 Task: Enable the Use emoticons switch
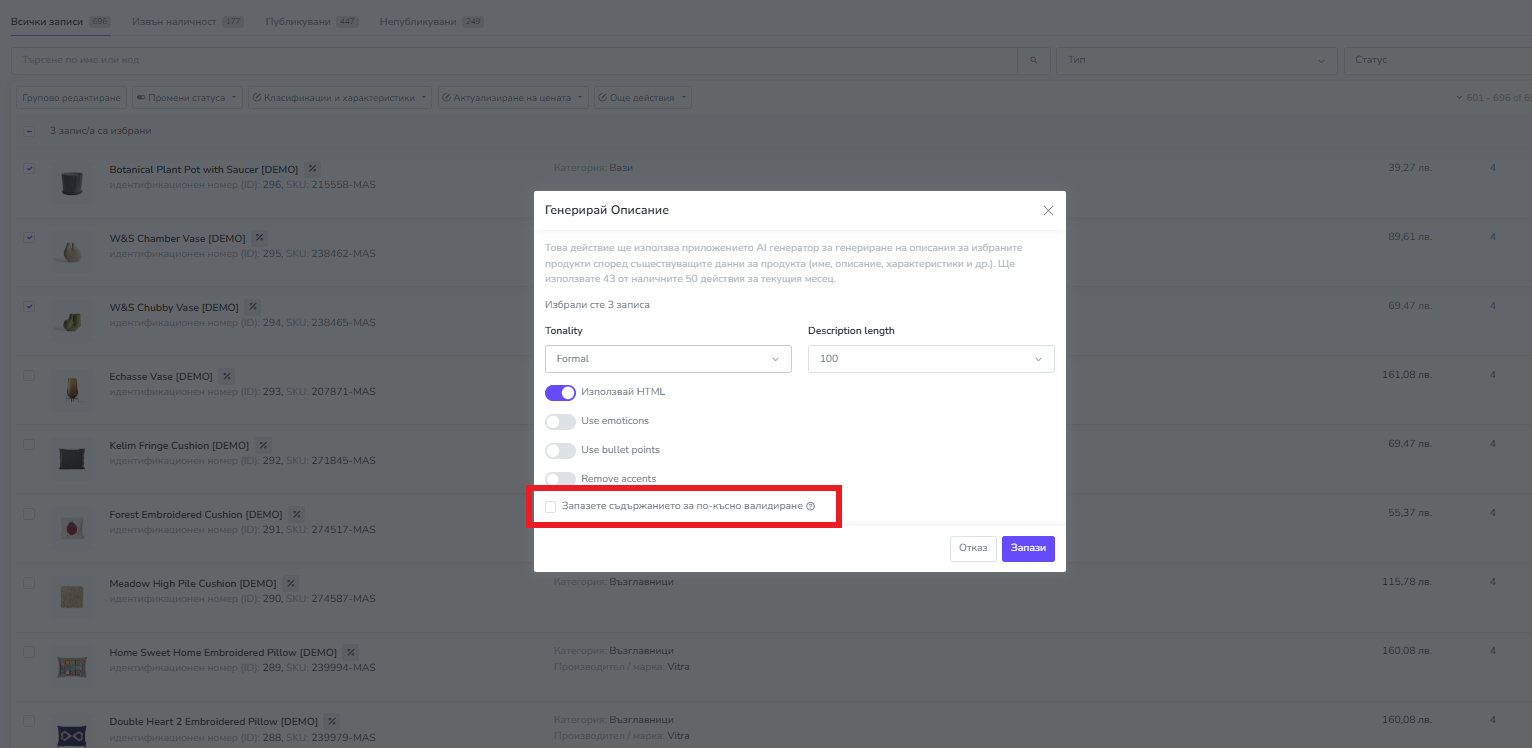pyautogui.click(x=560, y=421)
